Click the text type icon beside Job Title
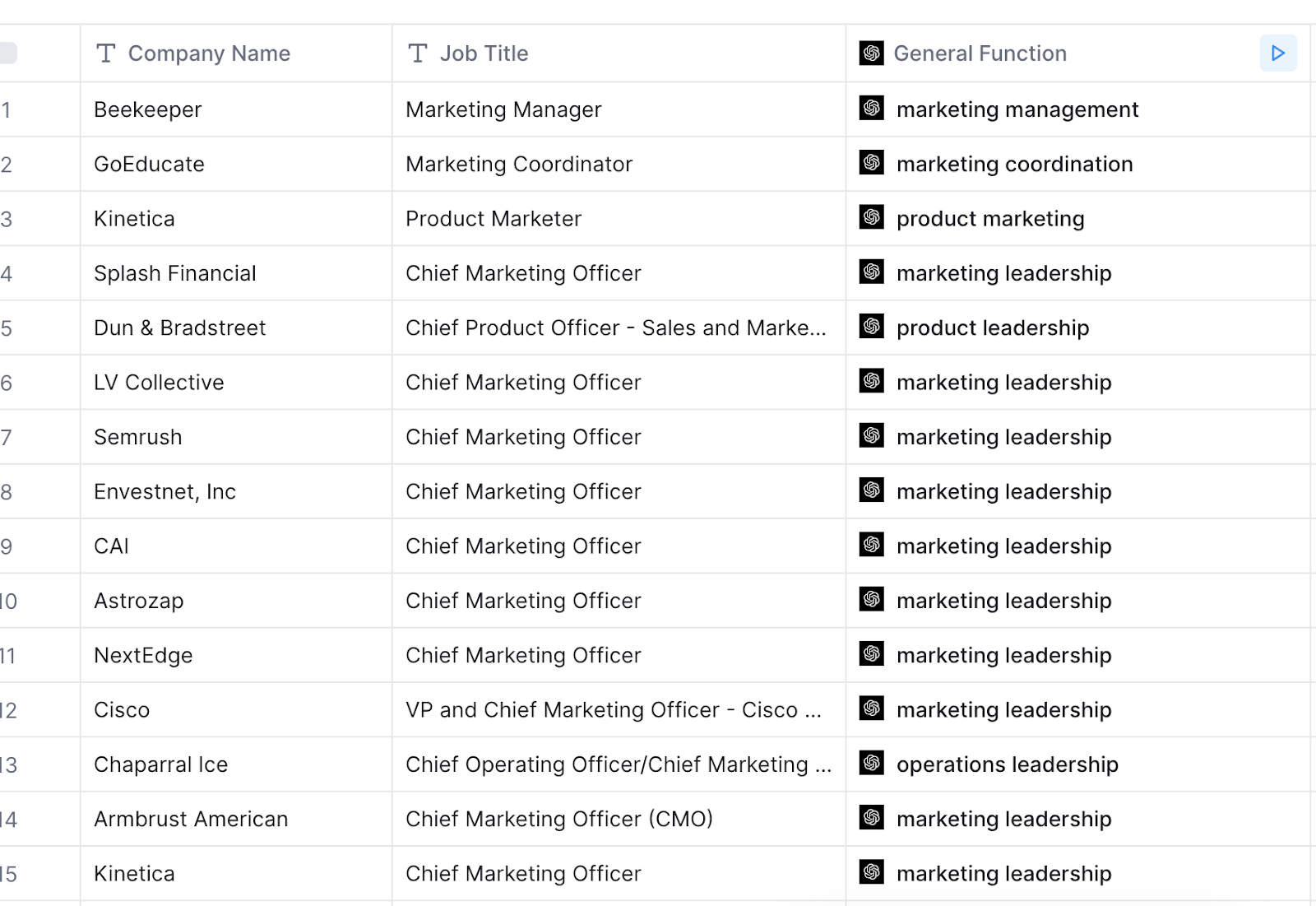1316x906 pixels. click(x=418, y=53)
